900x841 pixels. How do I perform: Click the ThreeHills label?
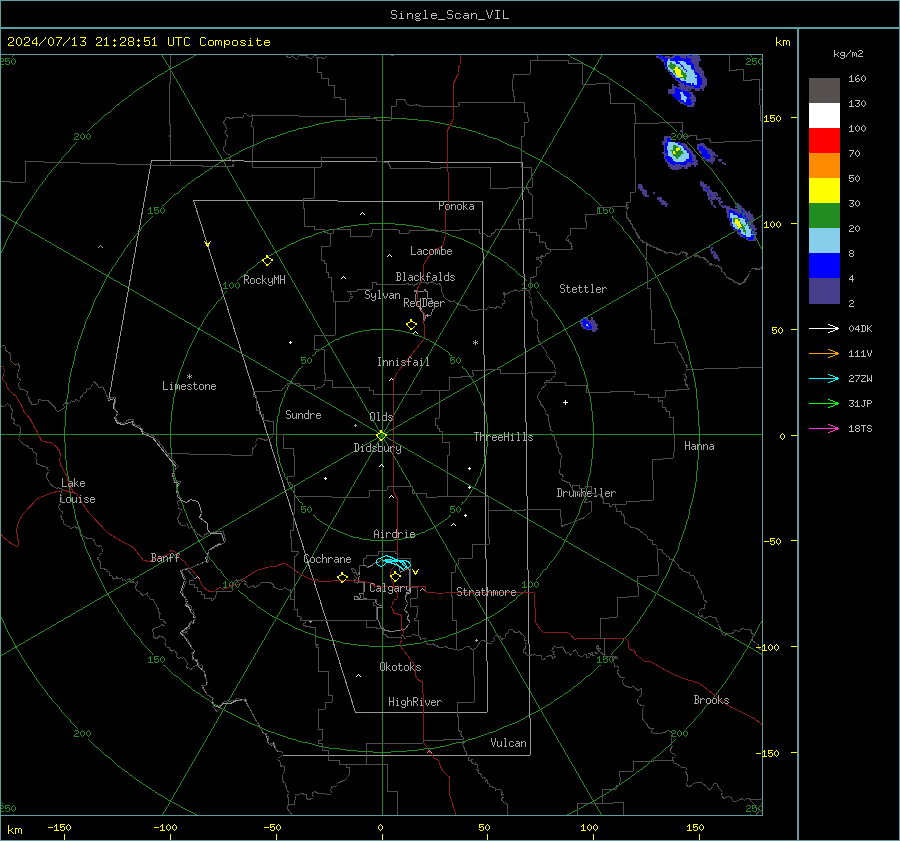point(503,437)
